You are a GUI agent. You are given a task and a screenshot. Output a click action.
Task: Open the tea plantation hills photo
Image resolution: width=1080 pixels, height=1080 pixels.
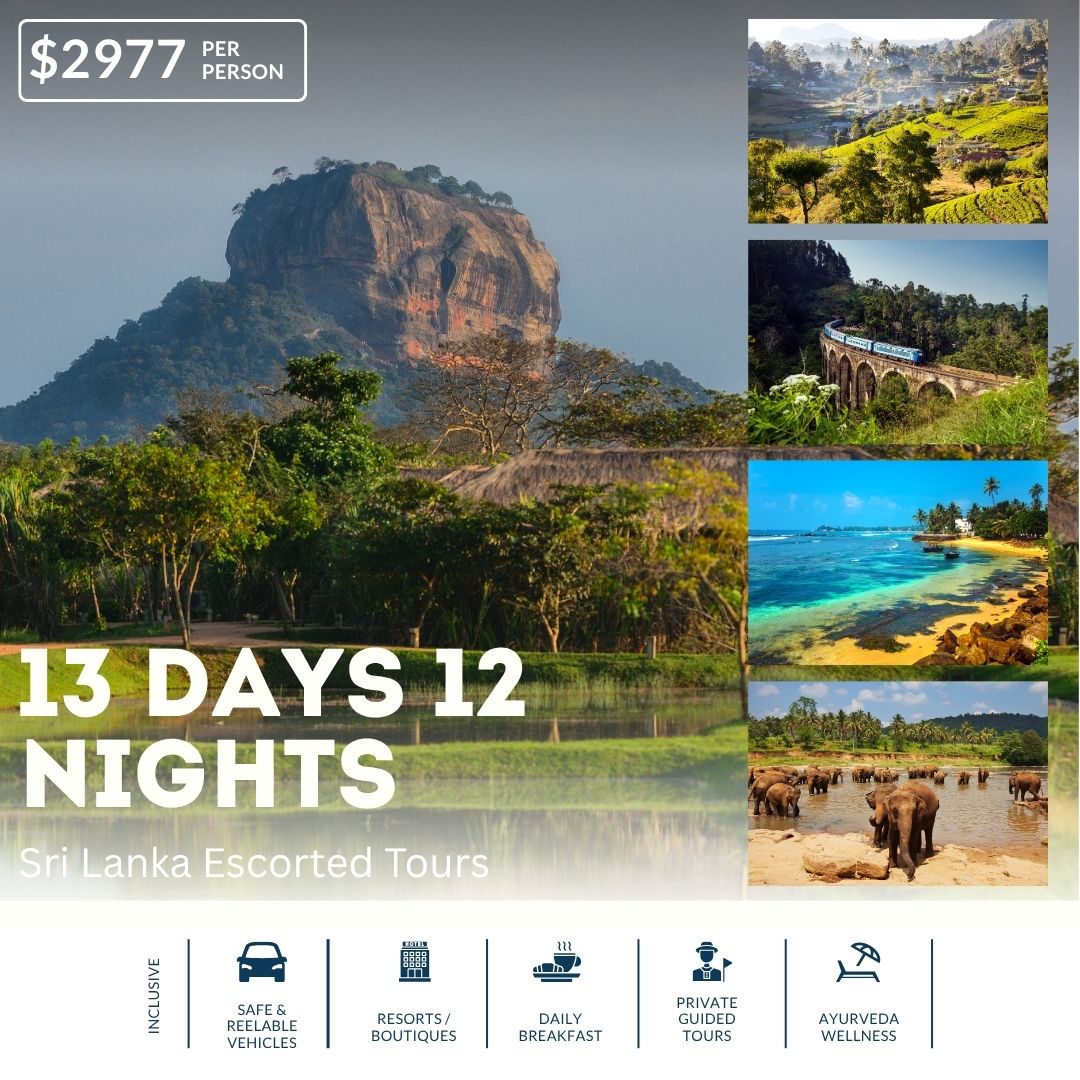tap(897, 121)
